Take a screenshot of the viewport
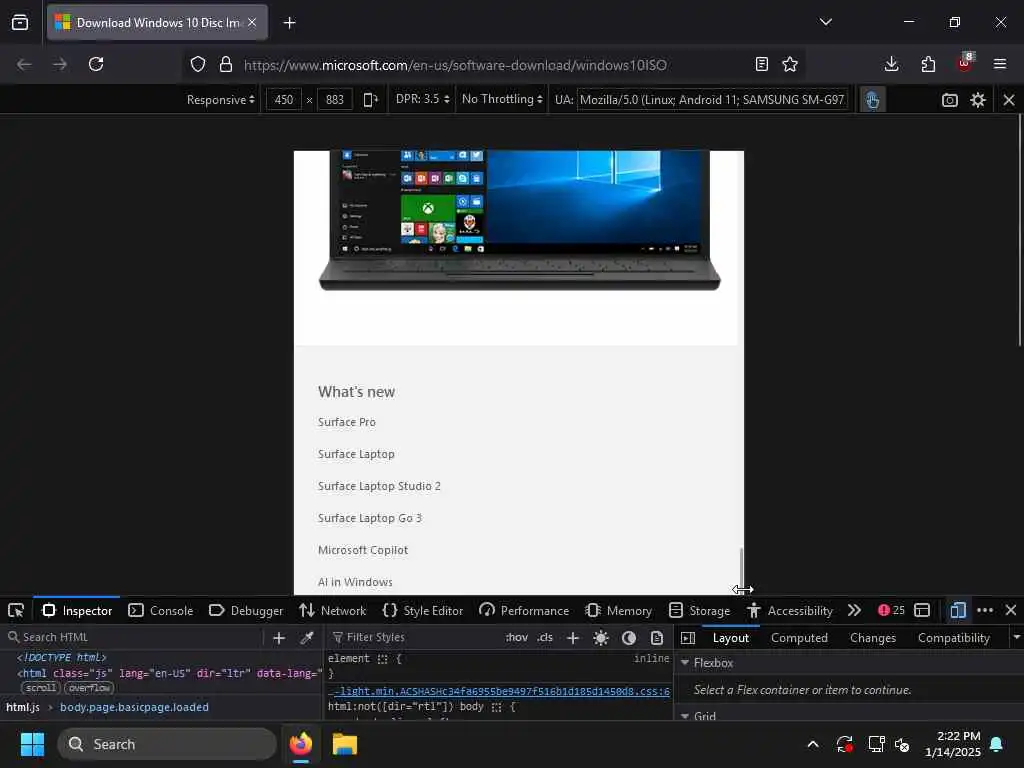1024x768 pixels. (950, 100)
